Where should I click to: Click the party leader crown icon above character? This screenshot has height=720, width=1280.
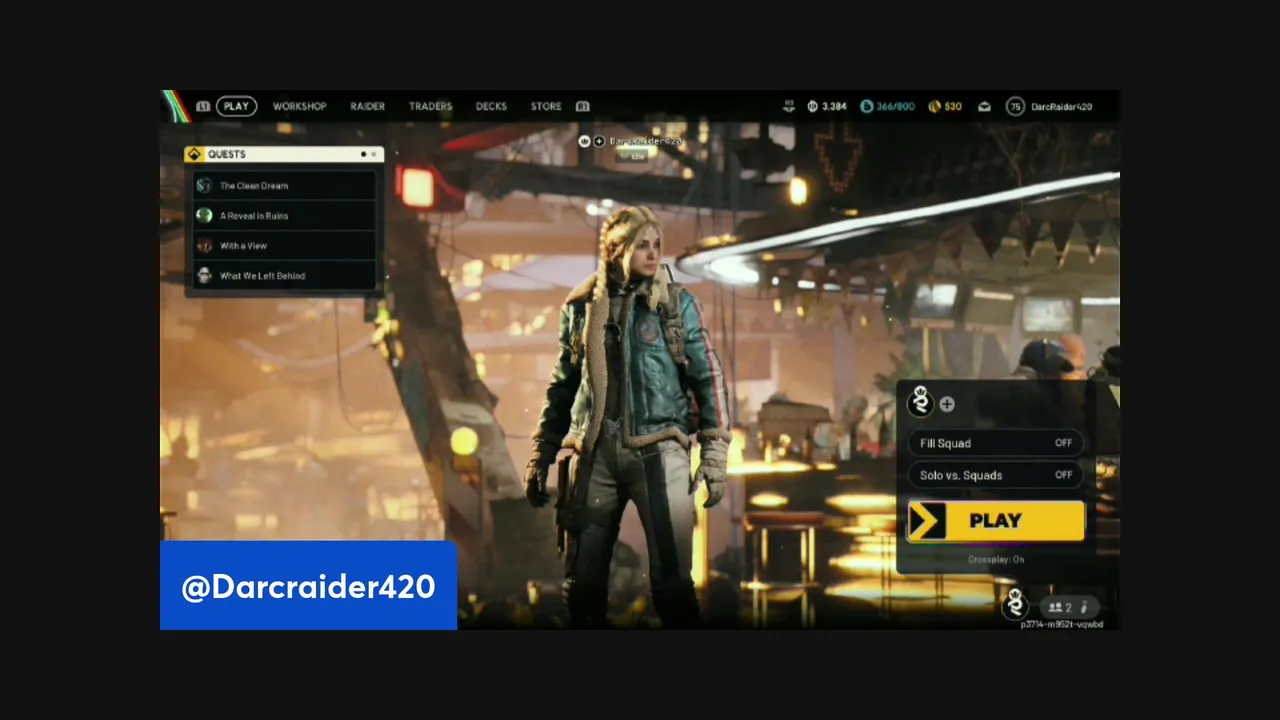pyautogui.click(x=585, y=141)
